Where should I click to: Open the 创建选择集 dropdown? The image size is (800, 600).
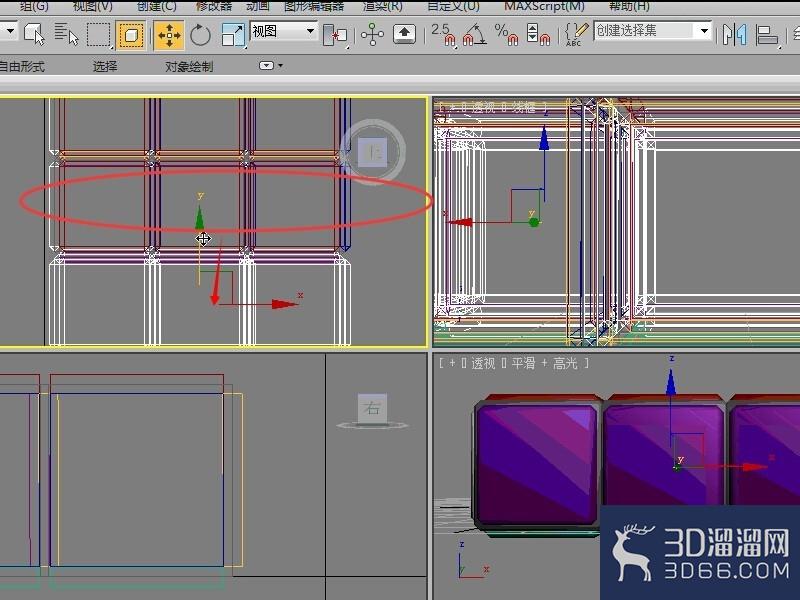pos(653,31)
